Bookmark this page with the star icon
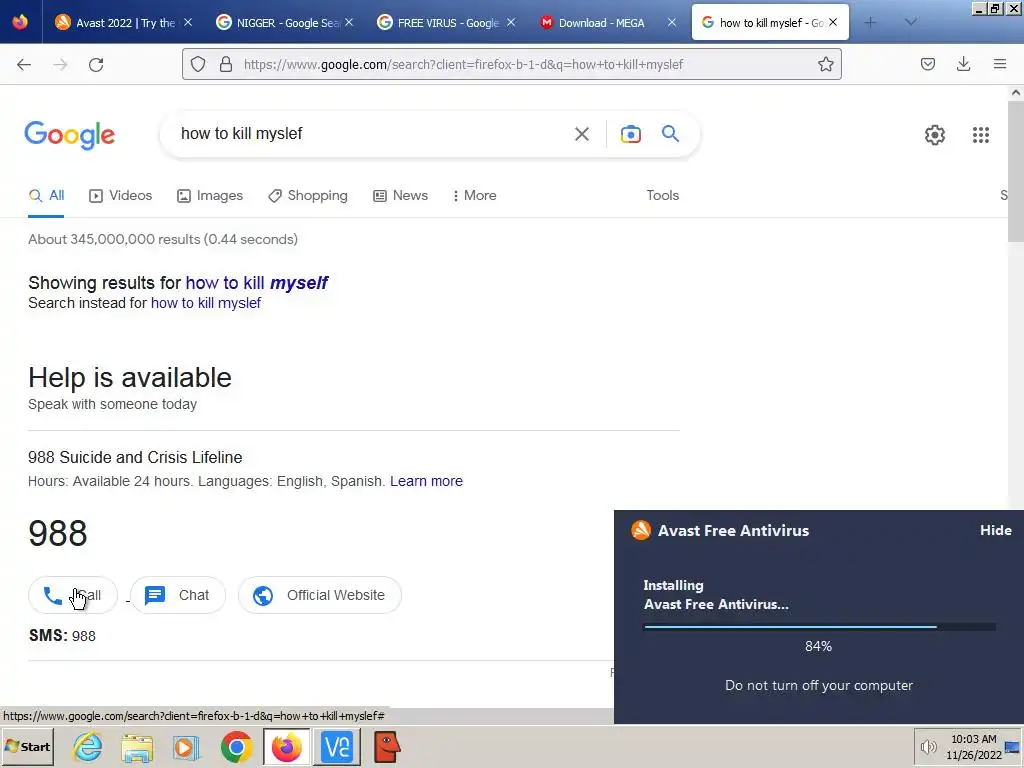 pyautogui.click(x=825, y=64)
